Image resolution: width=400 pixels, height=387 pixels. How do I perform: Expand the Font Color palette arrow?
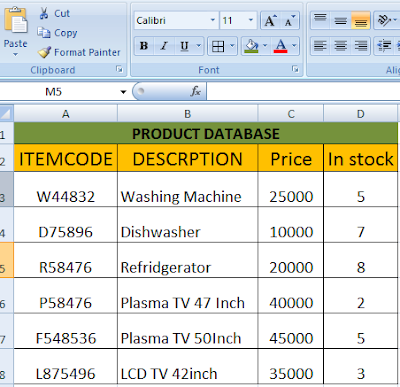click(x=294, y=46)
